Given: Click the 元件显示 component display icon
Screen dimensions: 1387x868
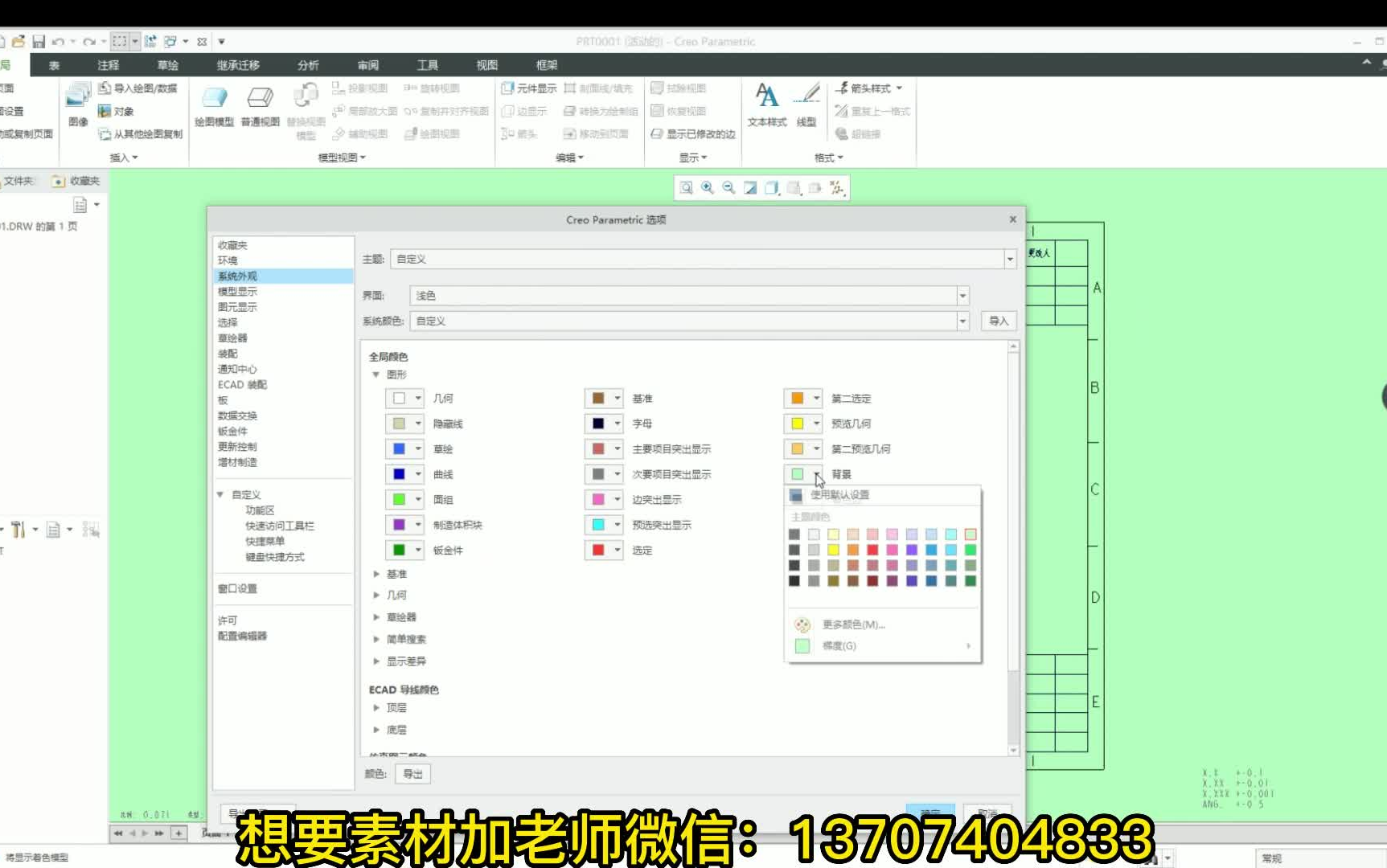Looking at the screenshot, I should tap(507, 88).
